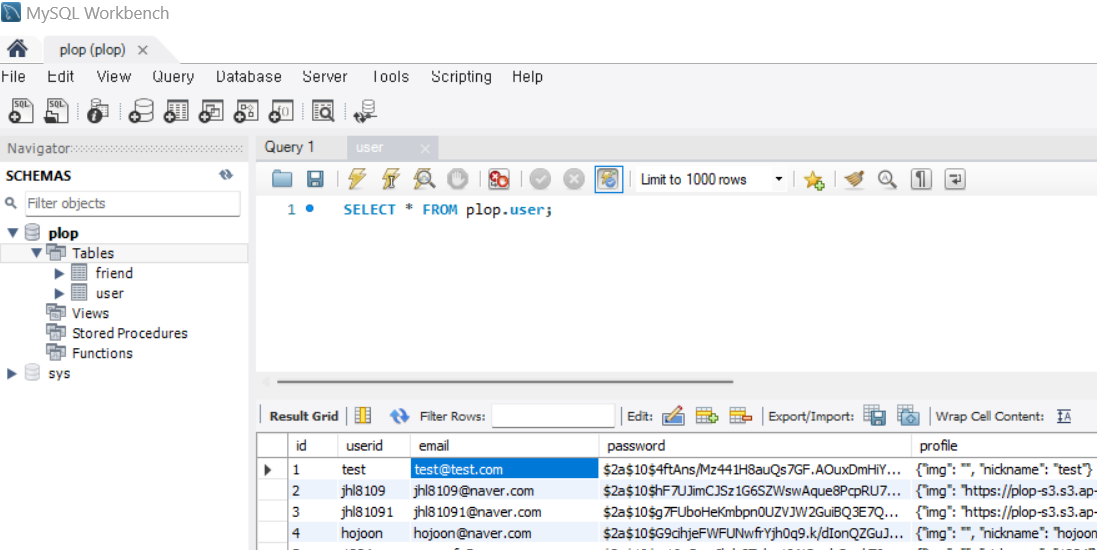The width and height of the screenshot is (1097, 550).
Task: Reconnect to DBMS toolbar icon
Action: 365,111
